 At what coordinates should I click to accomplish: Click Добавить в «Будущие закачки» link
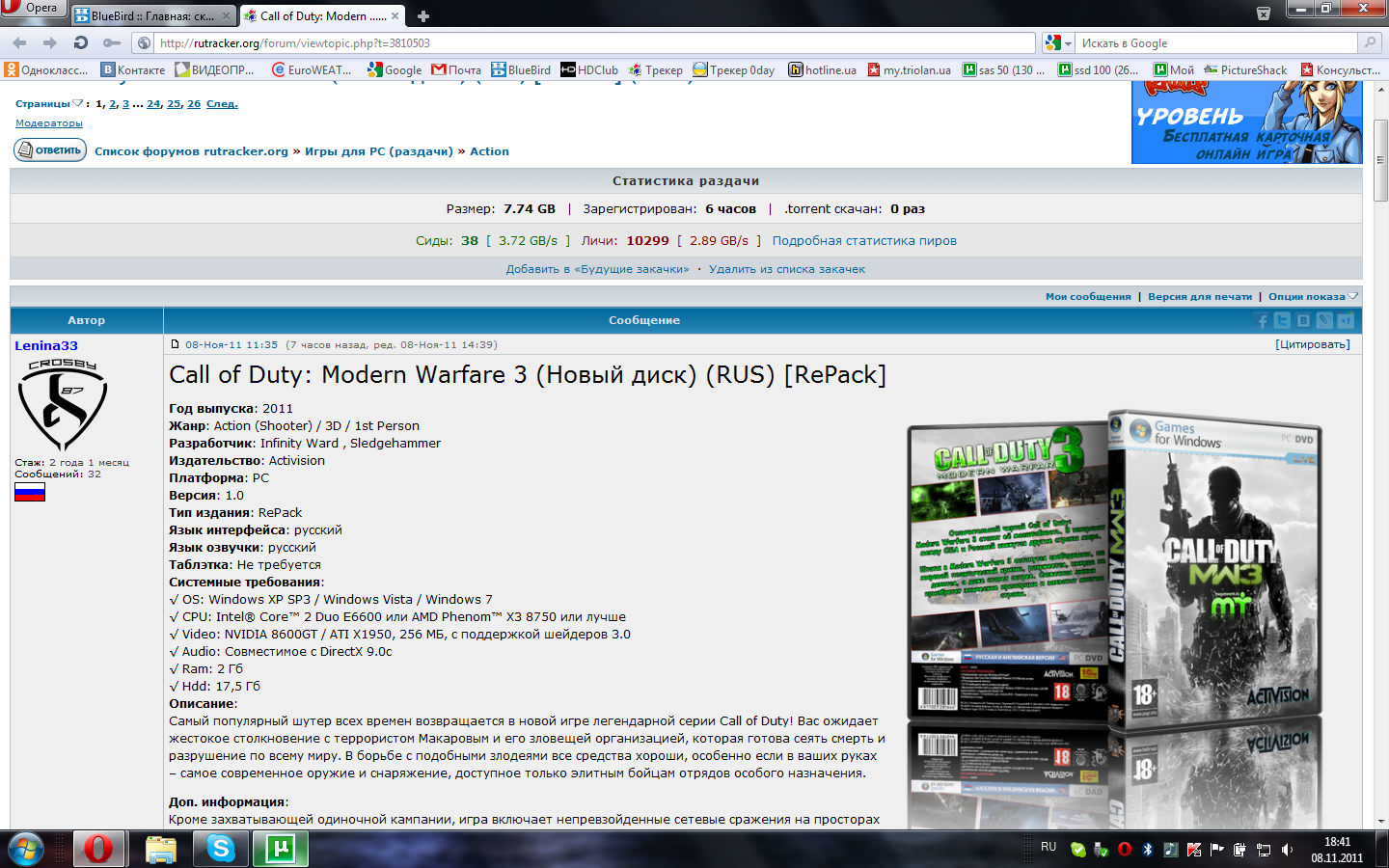[x=598, y=269]
